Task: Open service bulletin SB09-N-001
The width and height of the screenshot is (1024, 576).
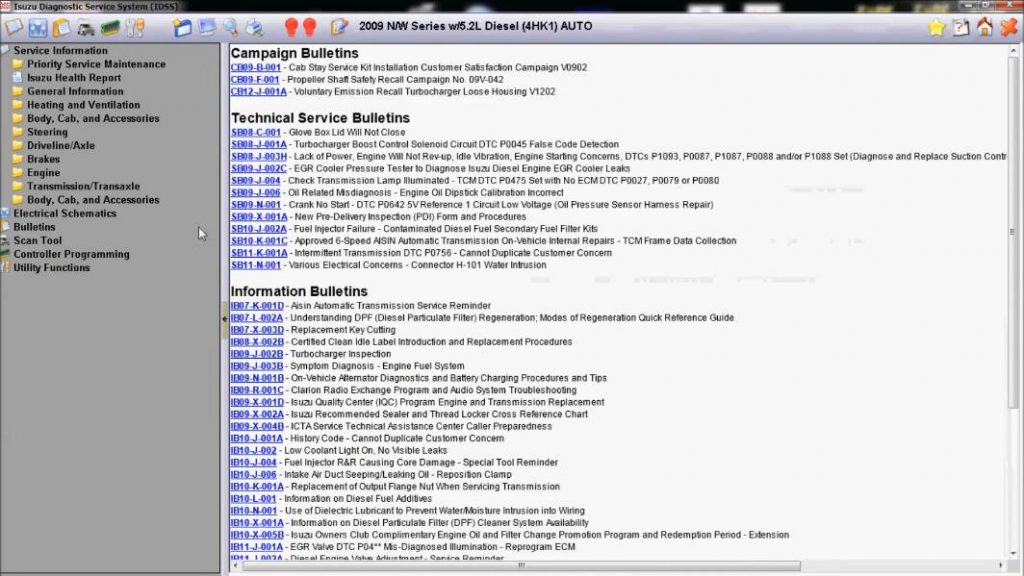Action: [256, 205]
